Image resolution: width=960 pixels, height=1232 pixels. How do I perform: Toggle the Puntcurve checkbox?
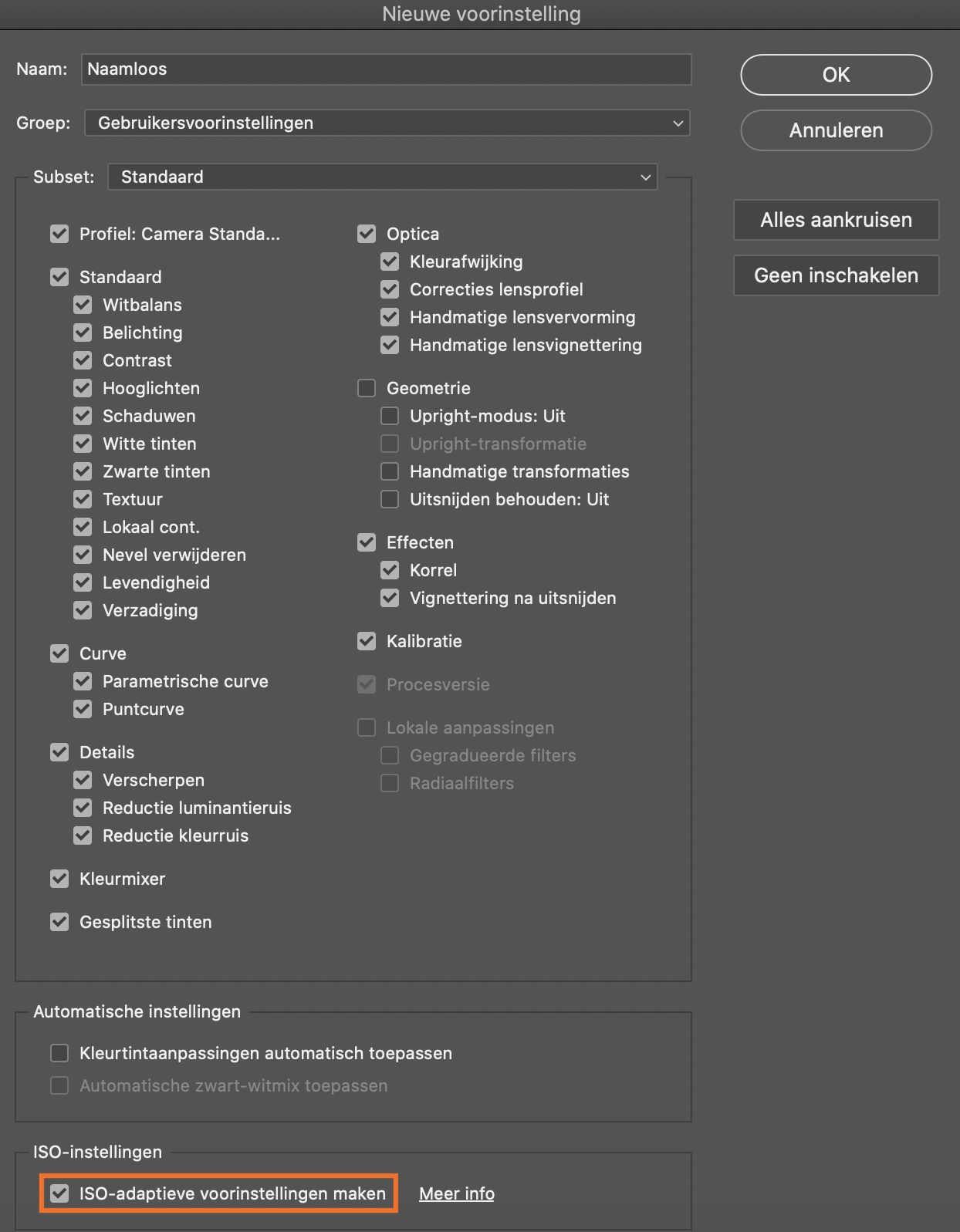coord(83,709)
